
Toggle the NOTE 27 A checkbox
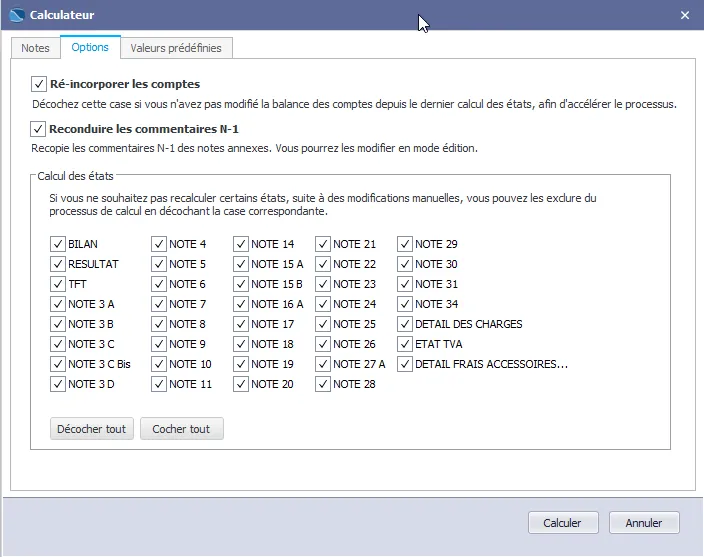(x=322, y=364)
